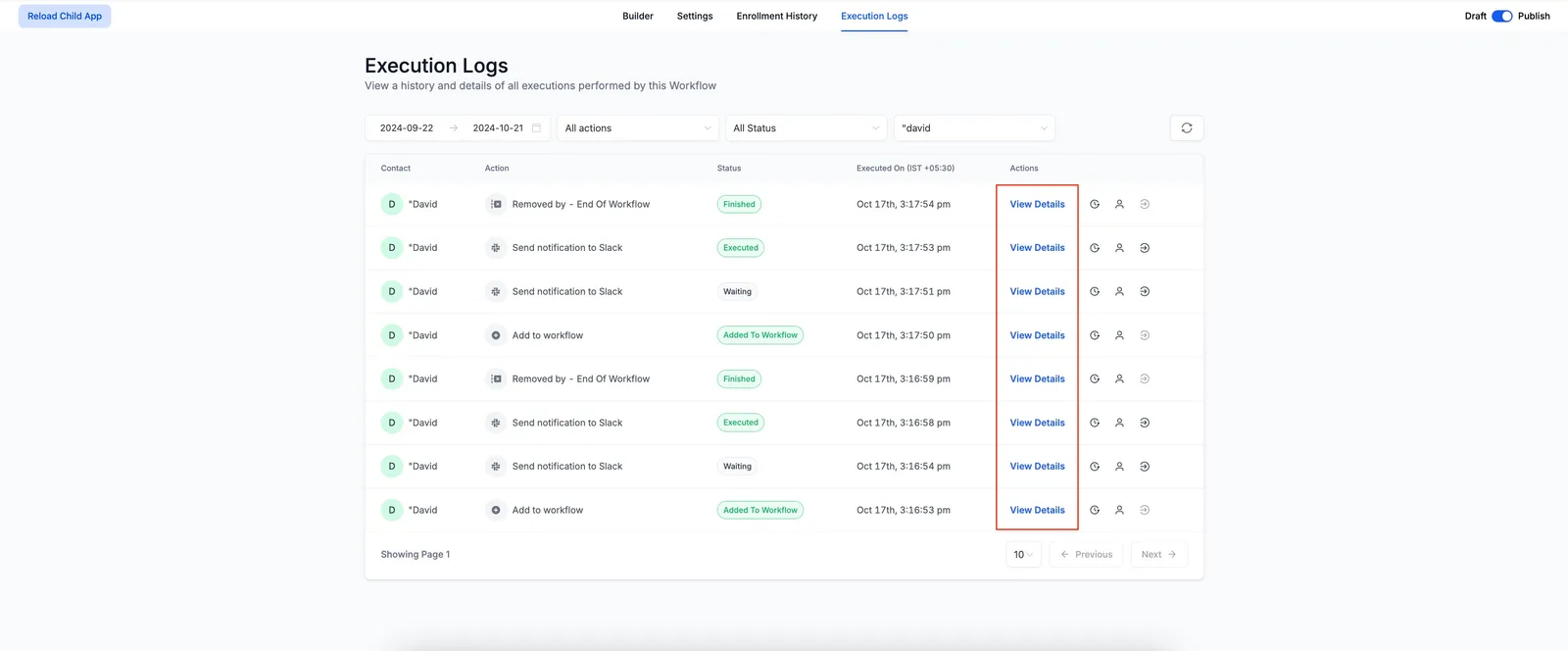Click the Previous page button
Image resolution: width=1568 pixels, height=651 pixels.
(x=1086, y=555)
